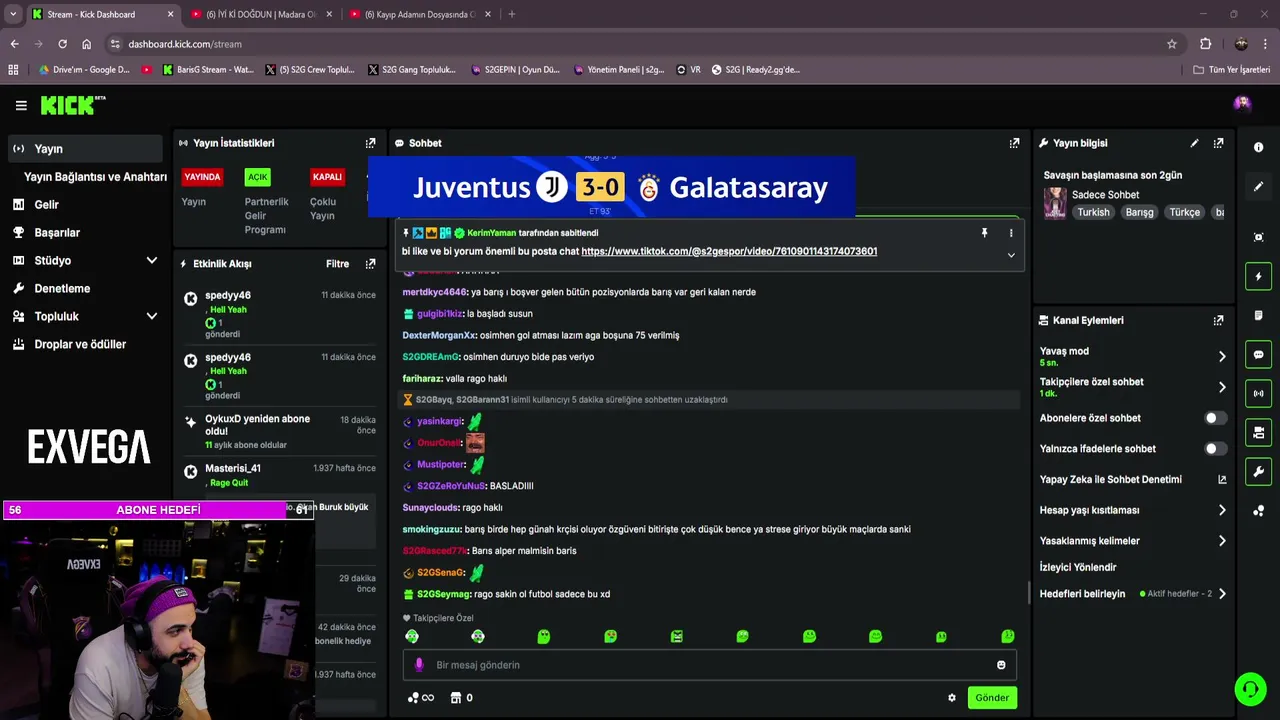Open the green headset support button
The height and width of the screenshot is (720, 1280).
tap(1249, 689)
